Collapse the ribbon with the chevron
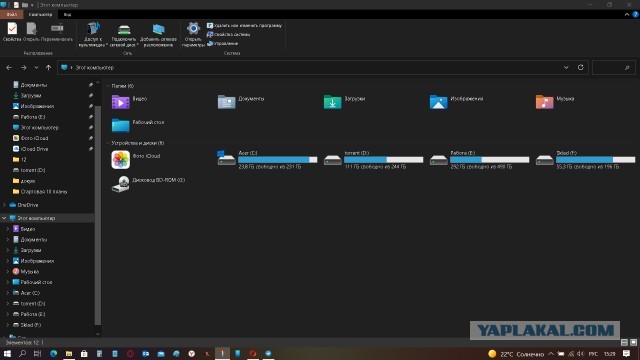The image size is (640, 360). (x=627, y=14)
